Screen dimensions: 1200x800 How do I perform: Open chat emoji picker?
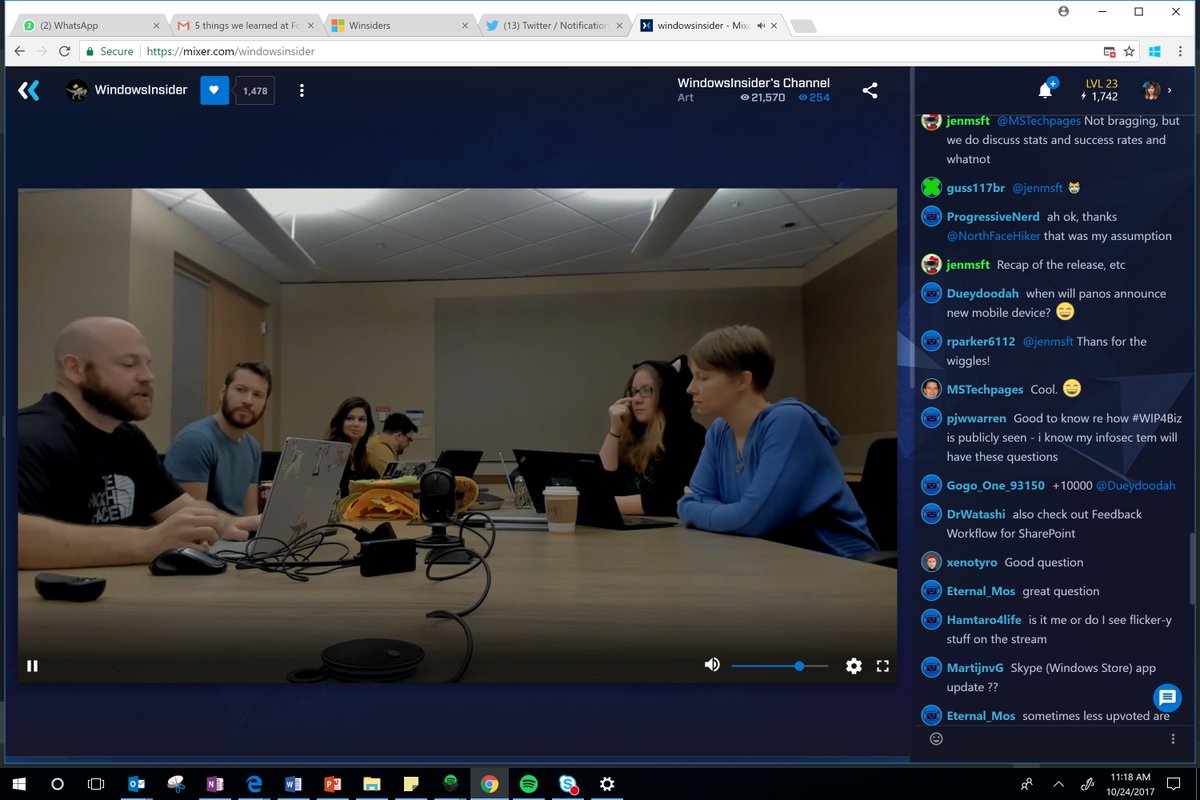[x=936, y=739]
